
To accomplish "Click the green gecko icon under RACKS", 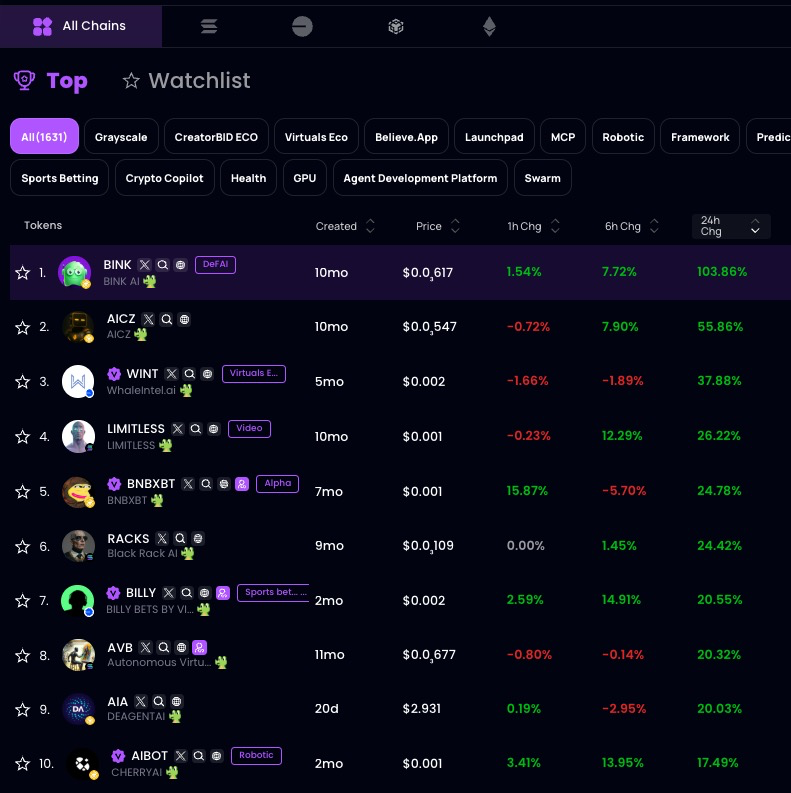I will coord(187,553).
